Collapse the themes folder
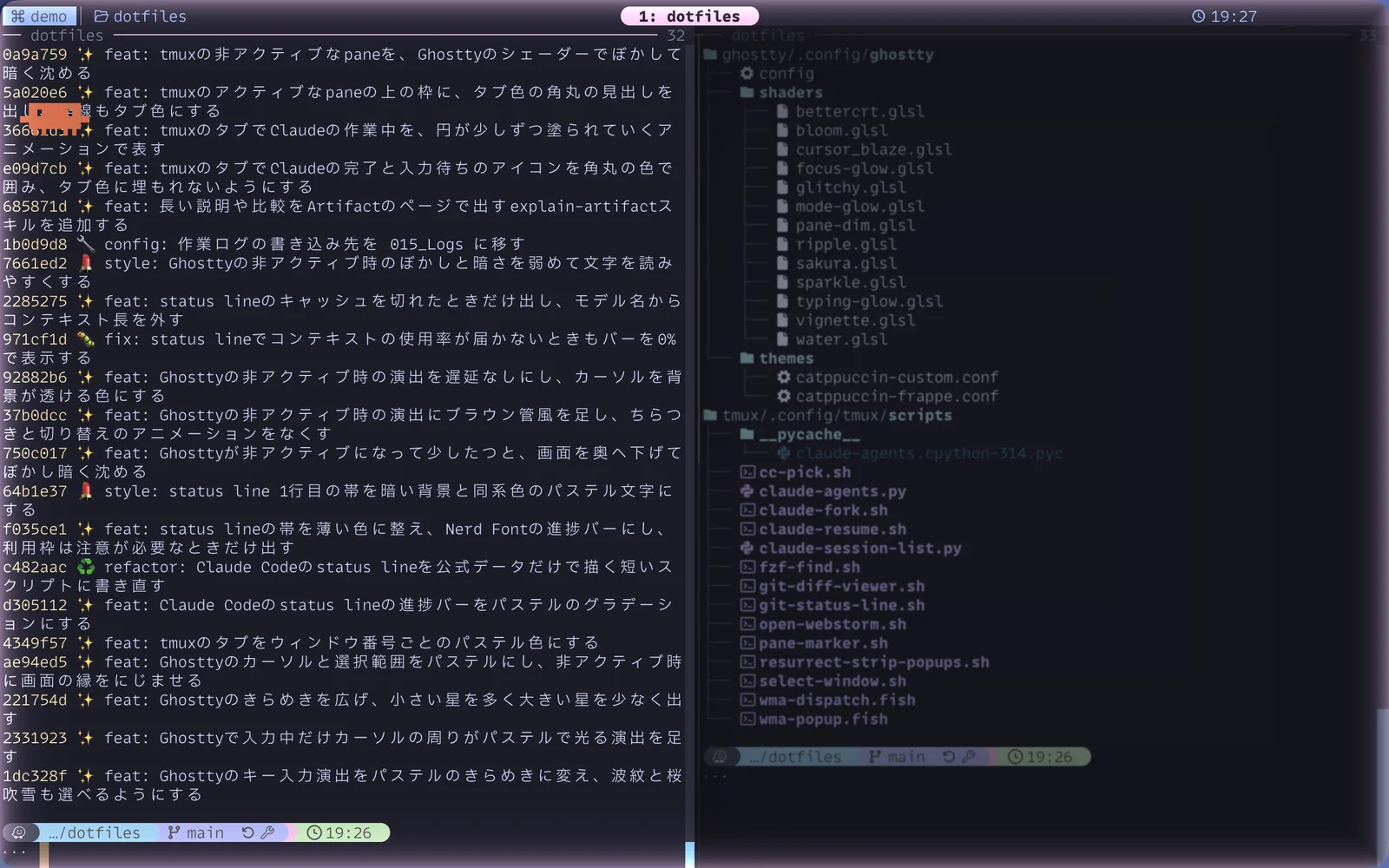The image size is (1389, 868). coord(777,358)
